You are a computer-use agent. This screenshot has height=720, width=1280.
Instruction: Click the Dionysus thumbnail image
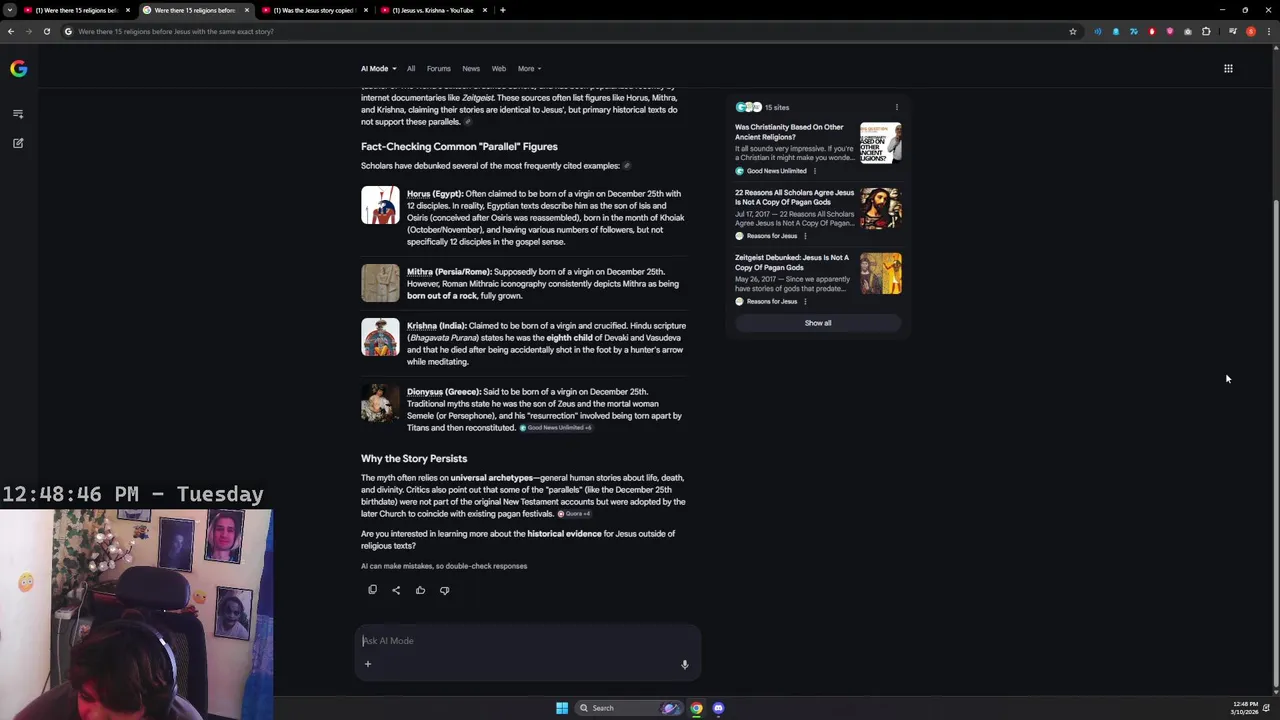380,403
